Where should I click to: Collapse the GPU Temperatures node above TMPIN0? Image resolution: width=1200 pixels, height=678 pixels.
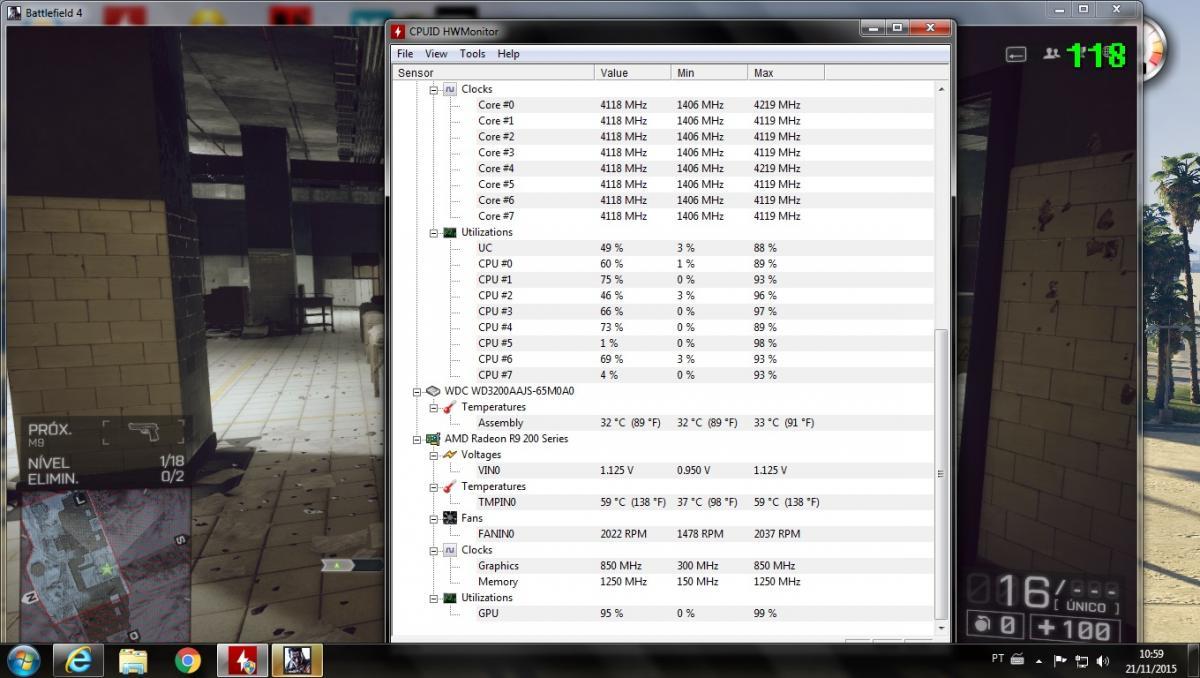click(x=434, y=487)
